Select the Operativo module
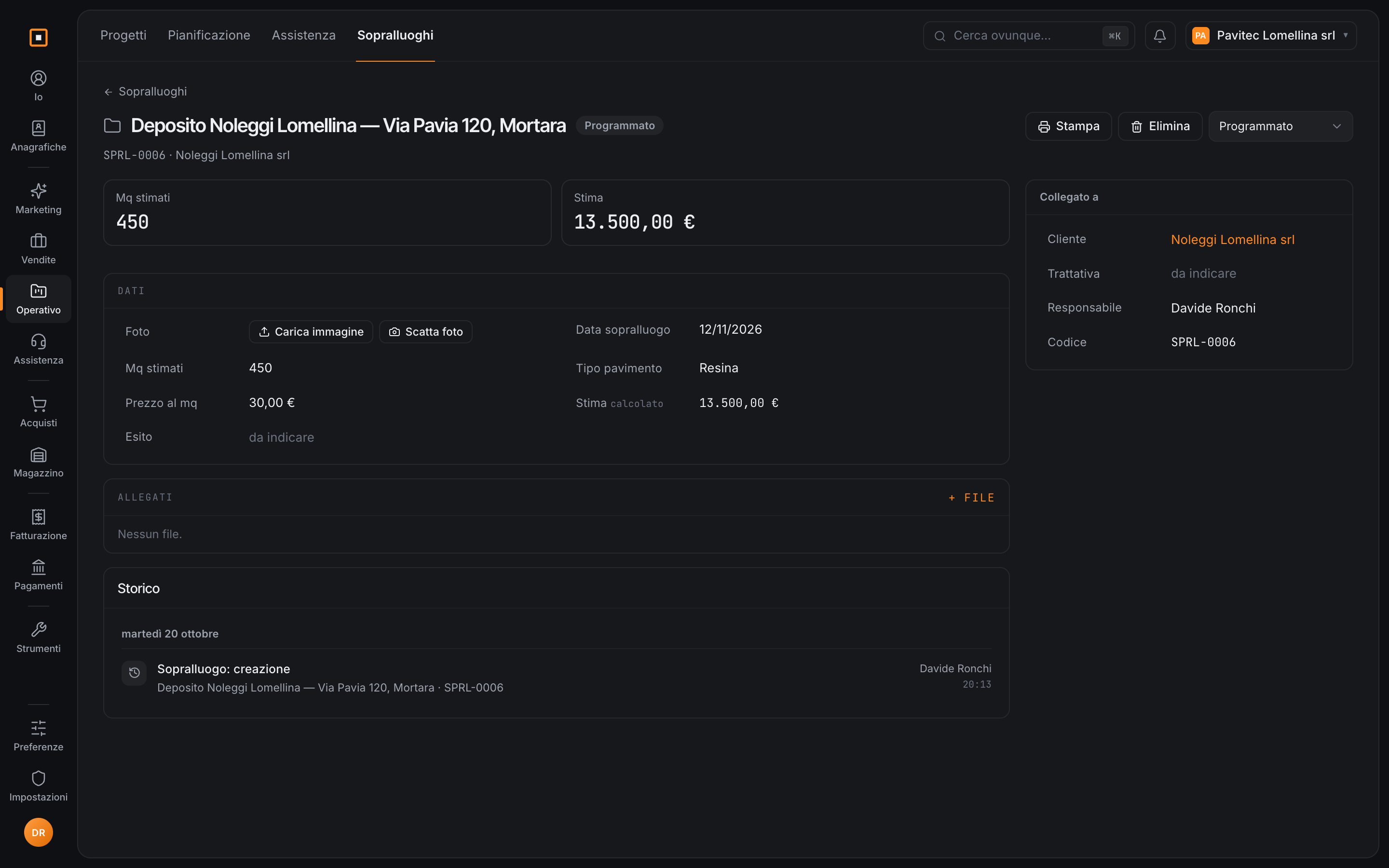 point(39,298)
